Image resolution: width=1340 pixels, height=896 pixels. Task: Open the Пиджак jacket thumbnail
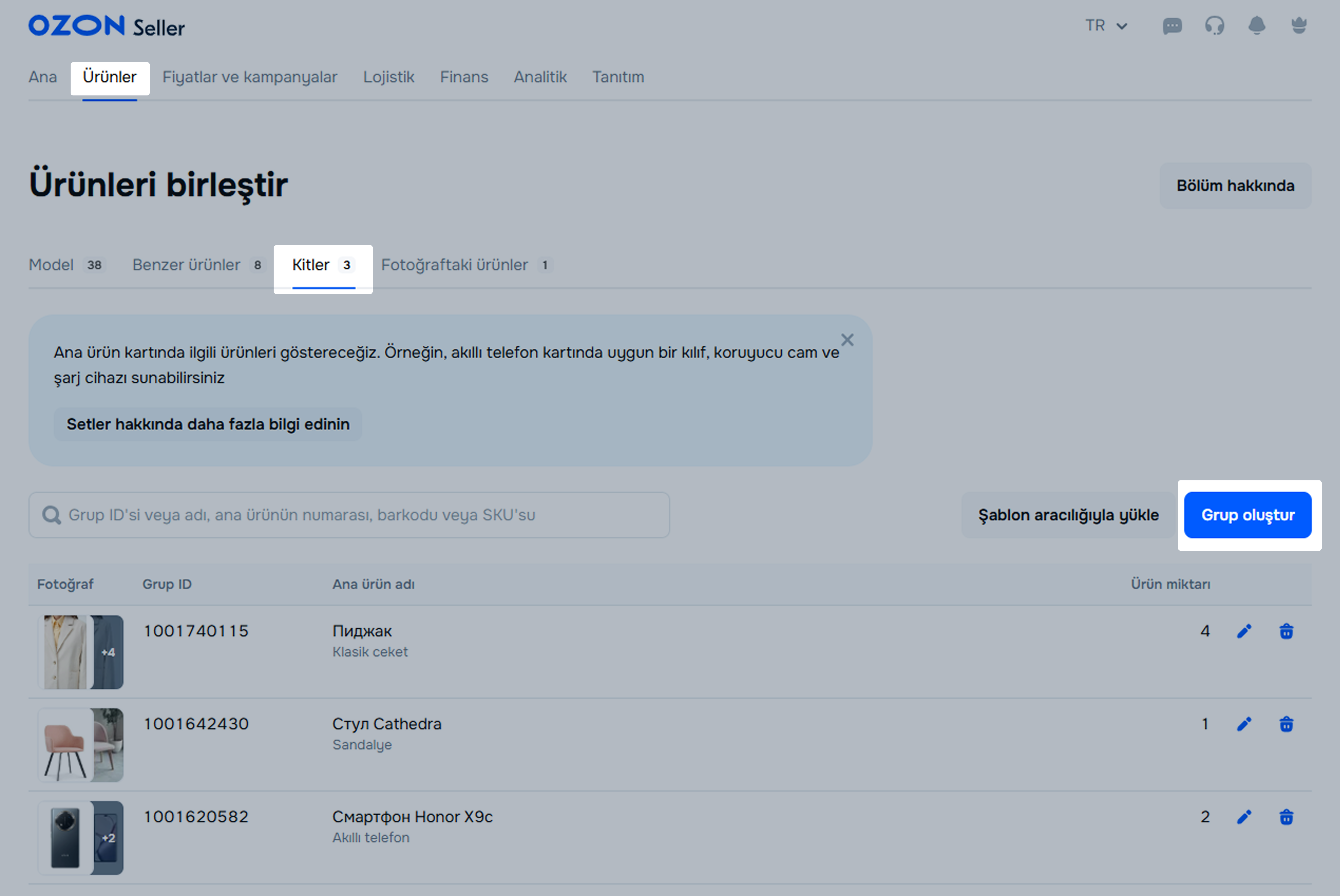[x=66, y=652]
